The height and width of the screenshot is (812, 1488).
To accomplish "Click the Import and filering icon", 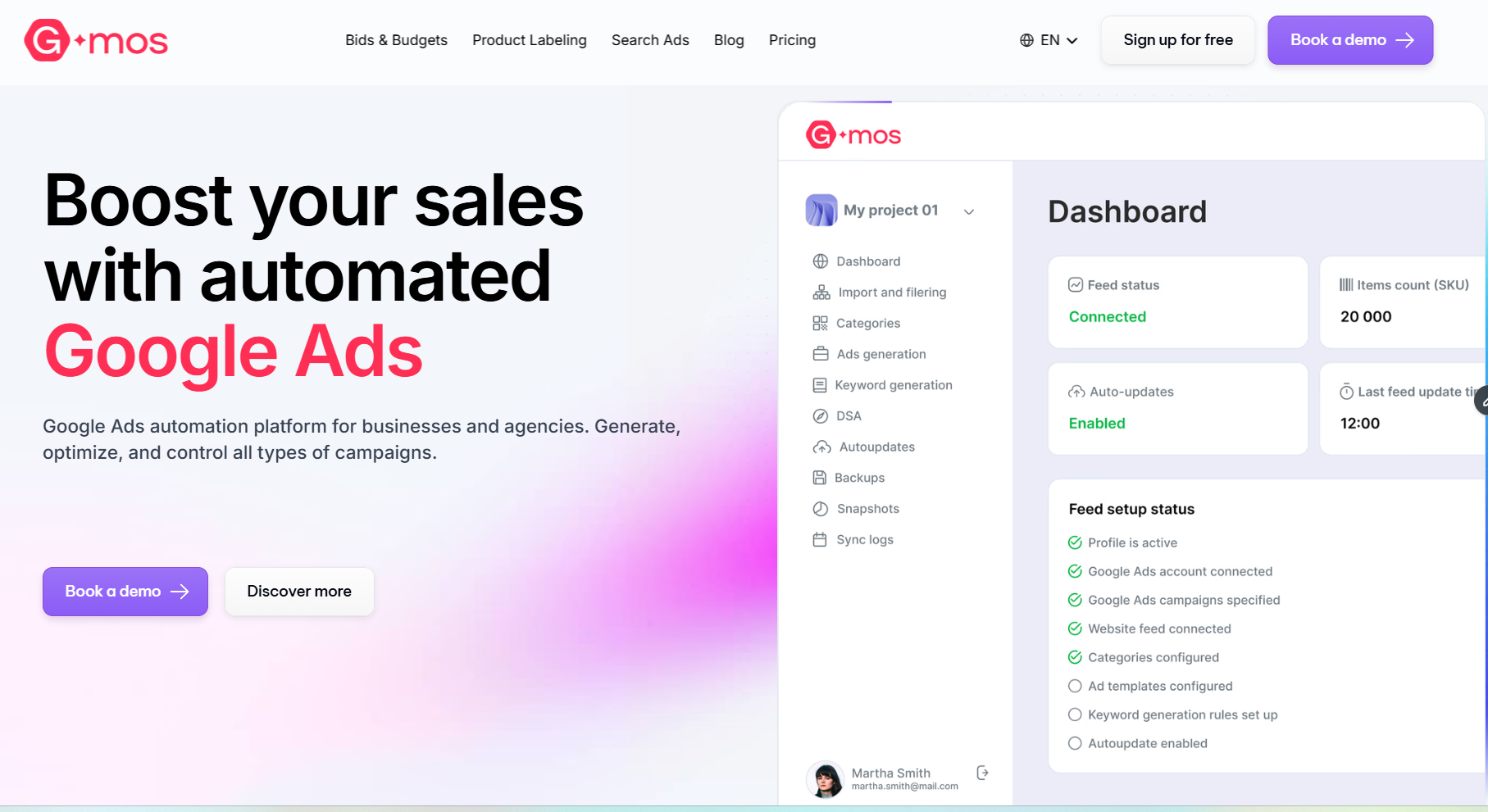I will coord(821,293).
